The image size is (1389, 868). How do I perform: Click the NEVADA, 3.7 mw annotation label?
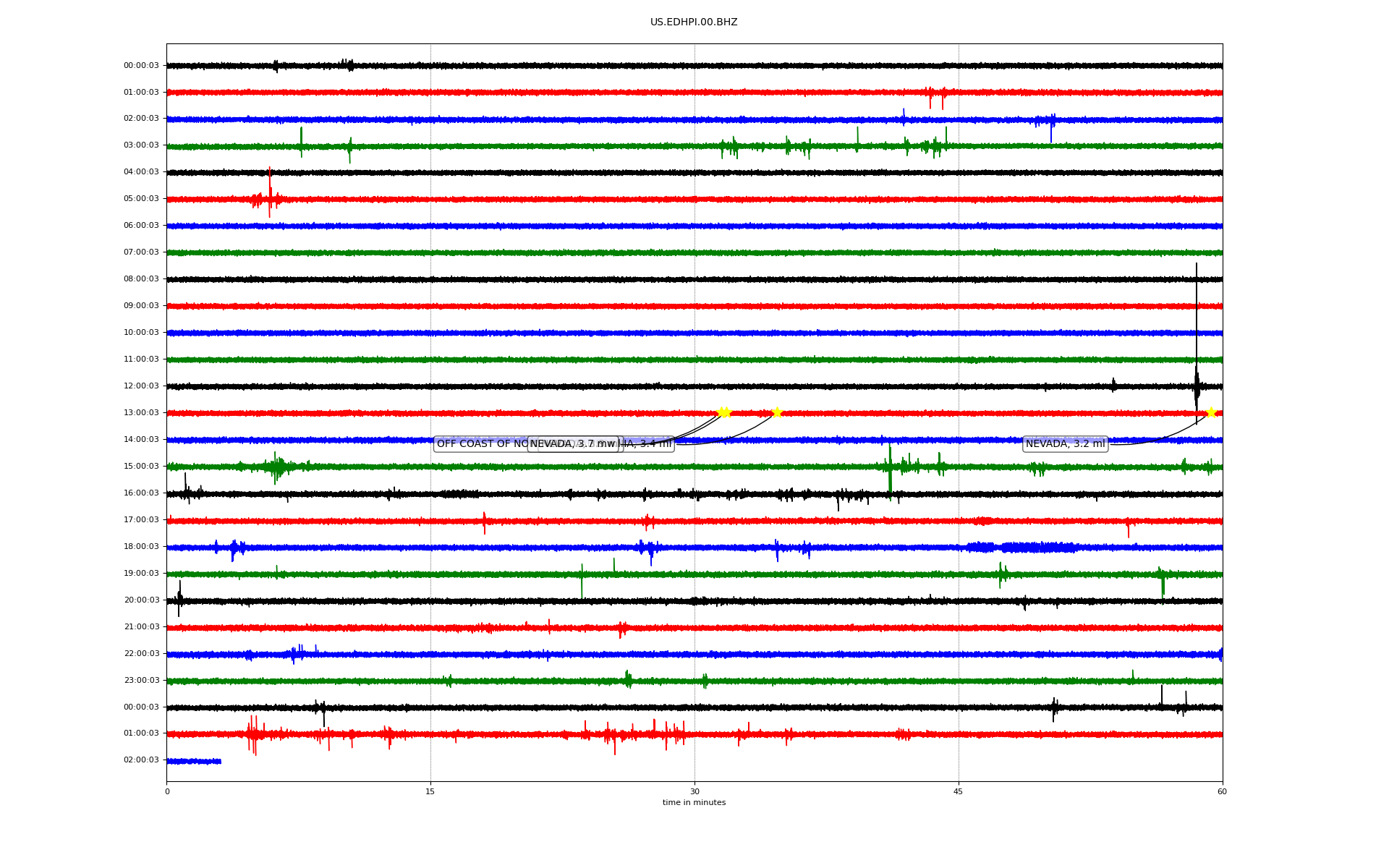tap(573, 444)
